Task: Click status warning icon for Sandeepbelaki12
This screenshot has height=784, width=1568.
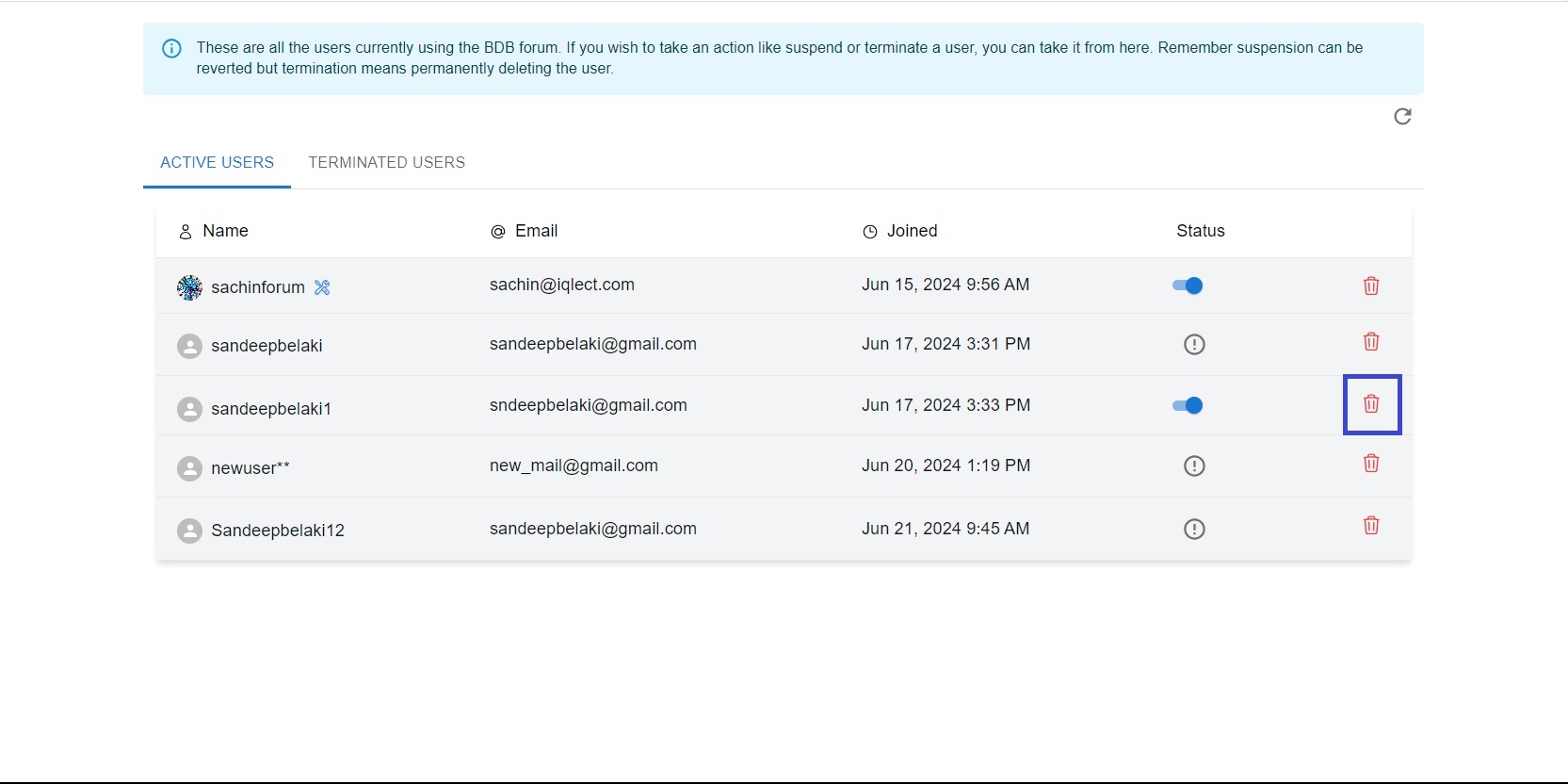Action: [1194, 529]
